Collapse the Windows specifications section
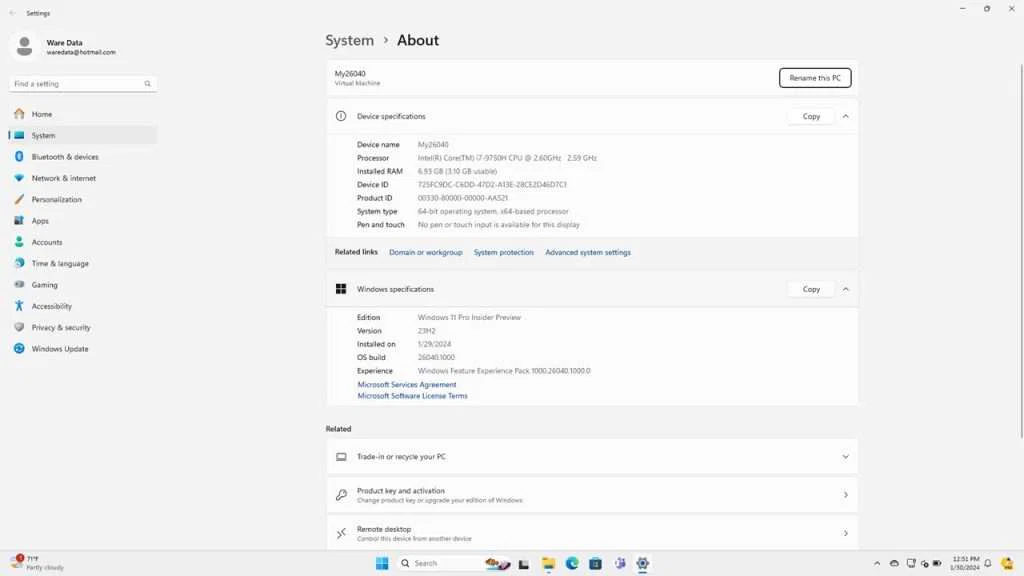Screen dimensions: 1024x576 (x=845, y=288)
